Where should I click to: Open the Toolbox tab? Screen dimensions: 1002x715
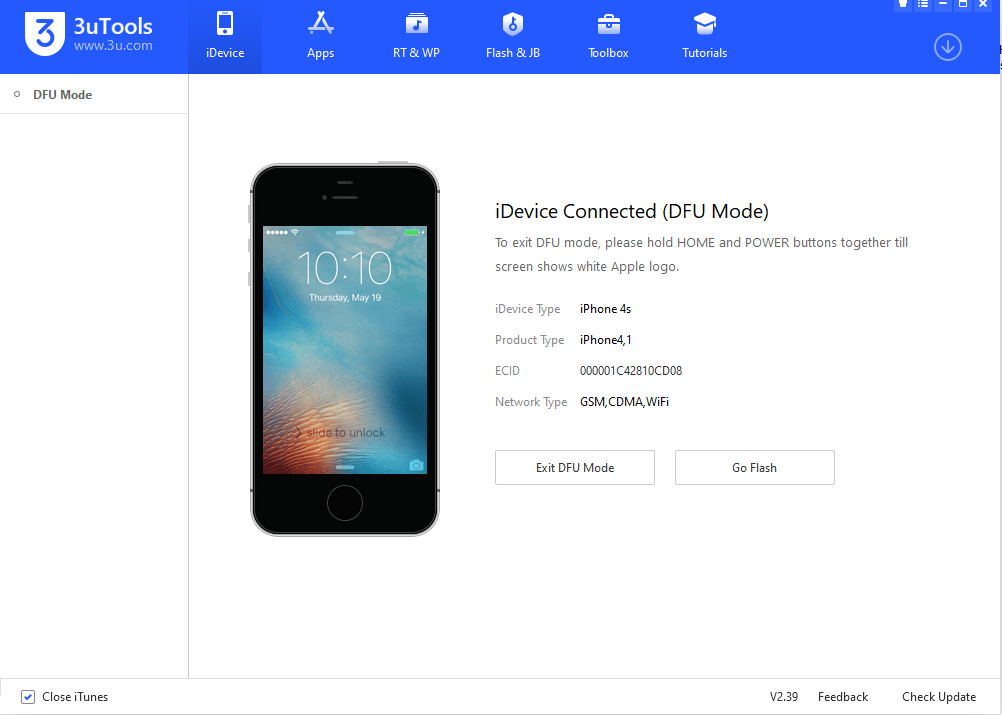click(608, 37)
